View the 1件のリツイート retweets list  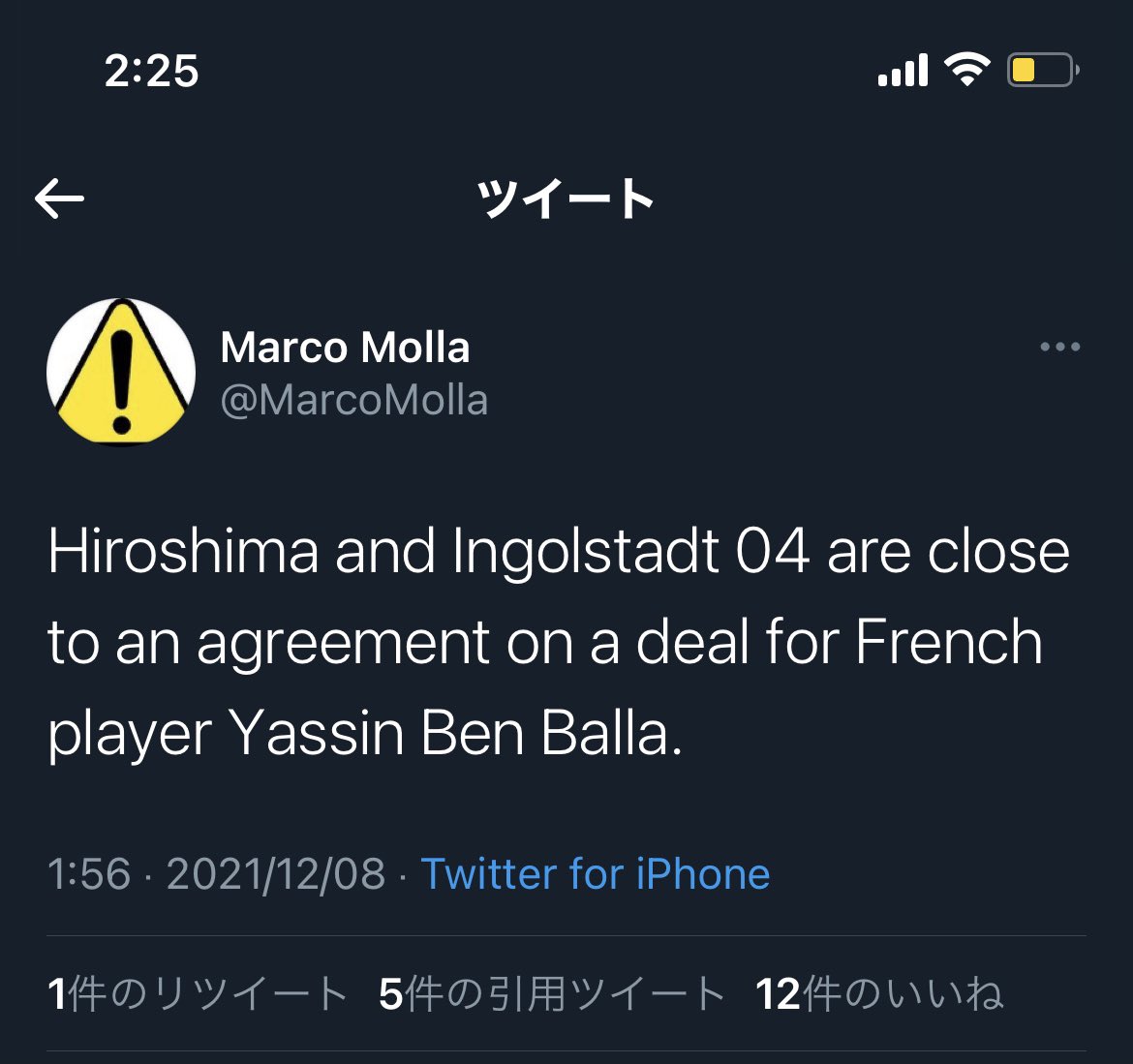tap(198, 994)
